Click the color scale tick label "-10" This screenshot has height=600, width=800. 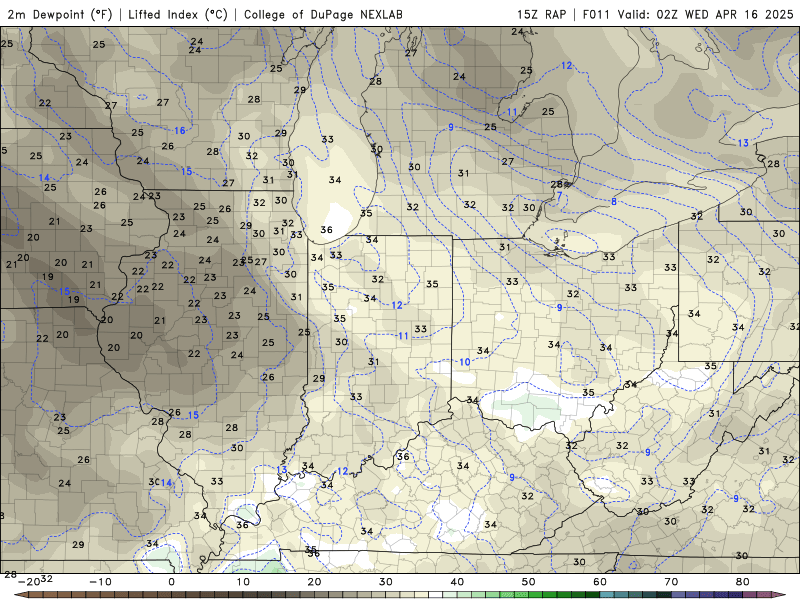pos(100,582)
